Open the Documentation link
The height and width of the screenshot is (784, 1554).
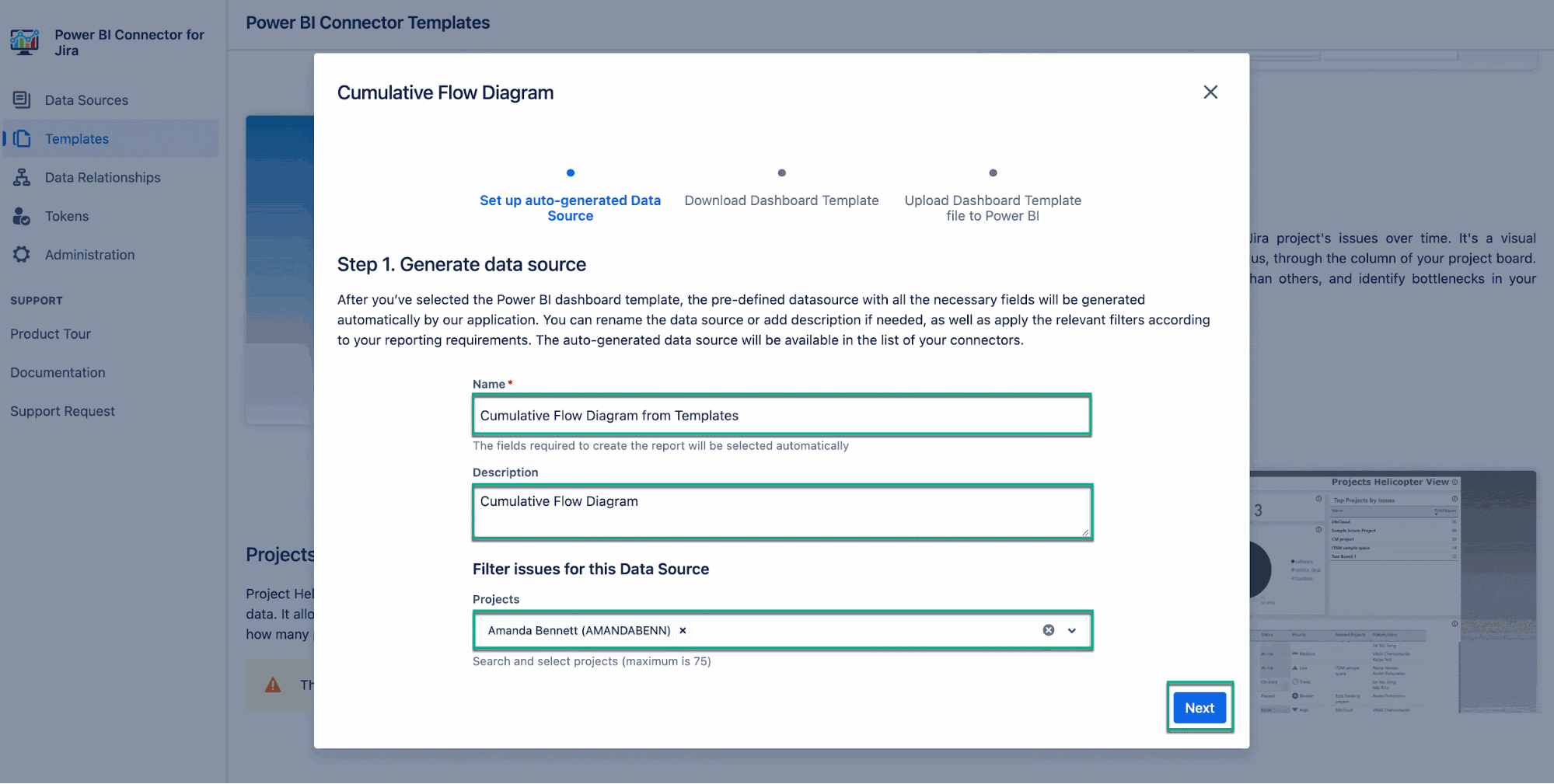coord(58,372)
